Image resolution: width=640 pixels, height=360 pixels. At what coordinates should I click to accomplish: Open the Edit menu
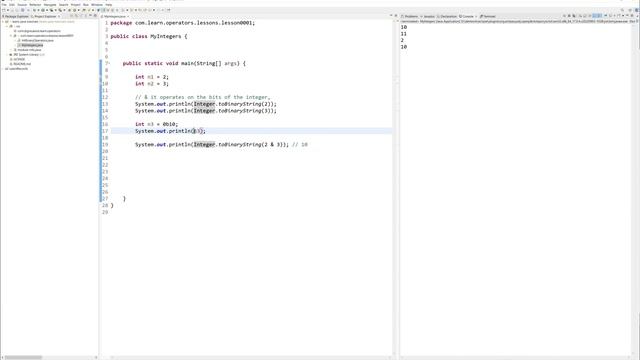point(12,5)
